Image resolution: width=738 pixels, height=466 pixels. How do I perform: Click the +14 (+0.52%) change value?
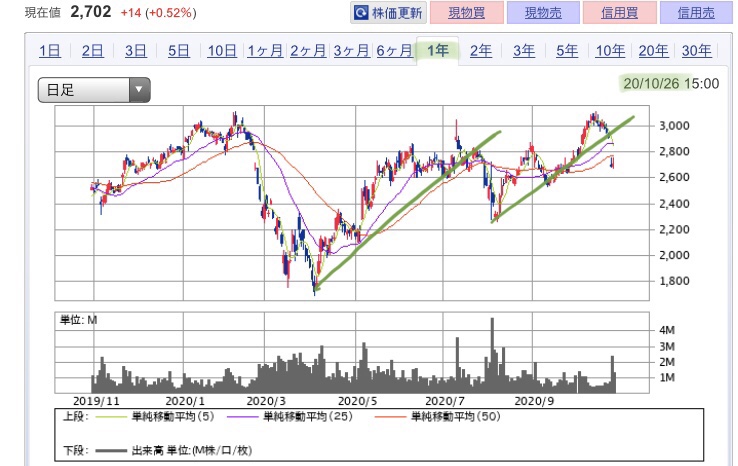coord(159,13)
